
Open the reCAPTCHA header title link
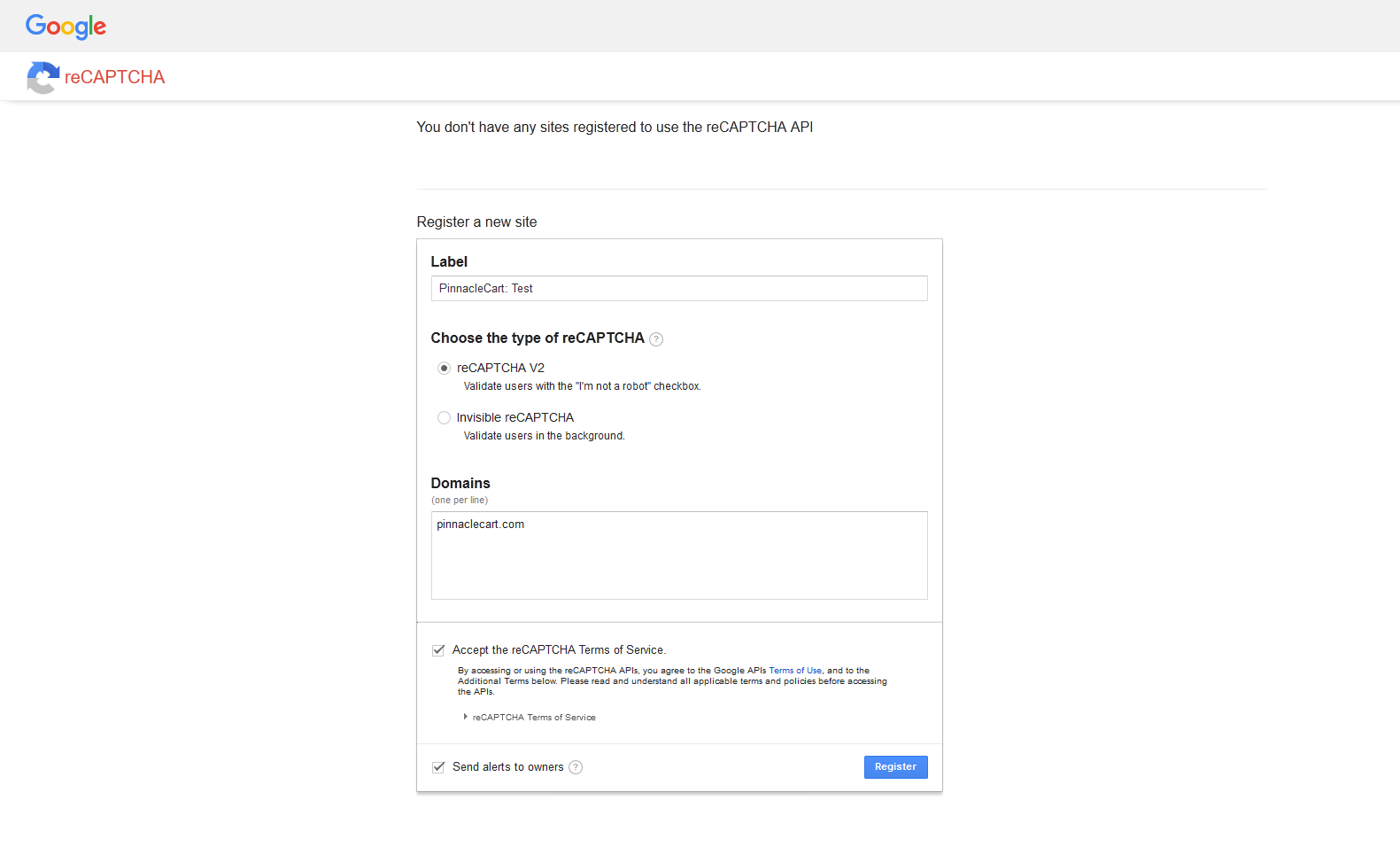114,77
